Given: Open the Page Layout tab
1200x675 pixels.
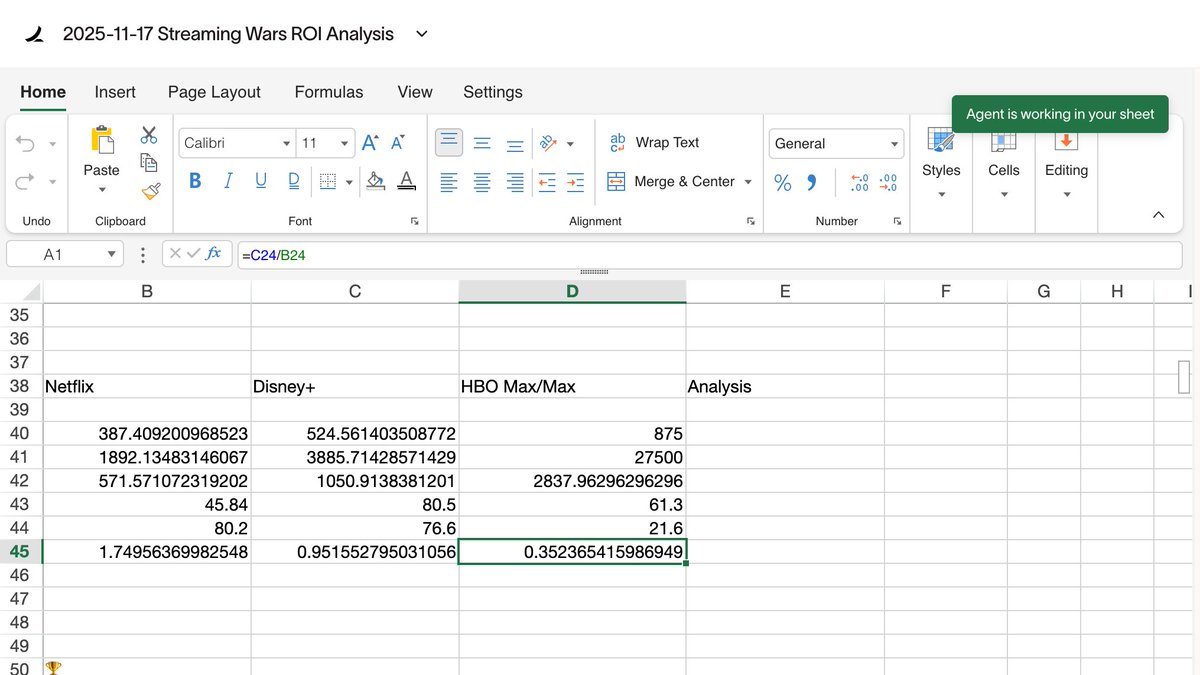Looking at the screenshot, I should pos(214,92).
